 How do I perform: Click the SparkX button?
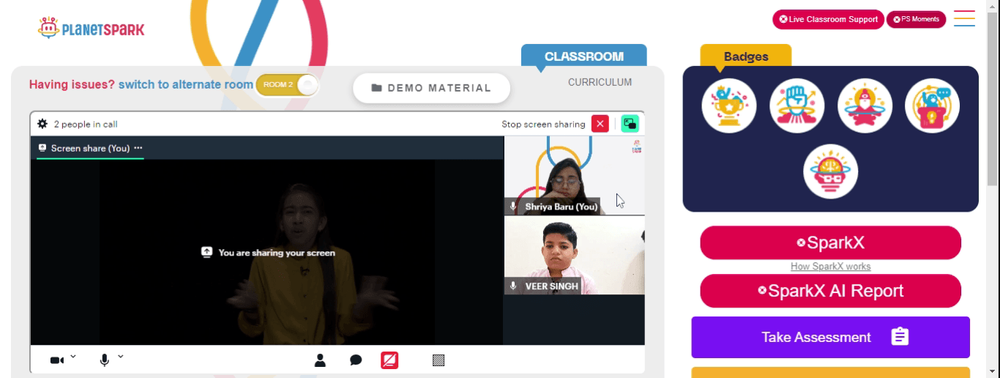(830, 243)
